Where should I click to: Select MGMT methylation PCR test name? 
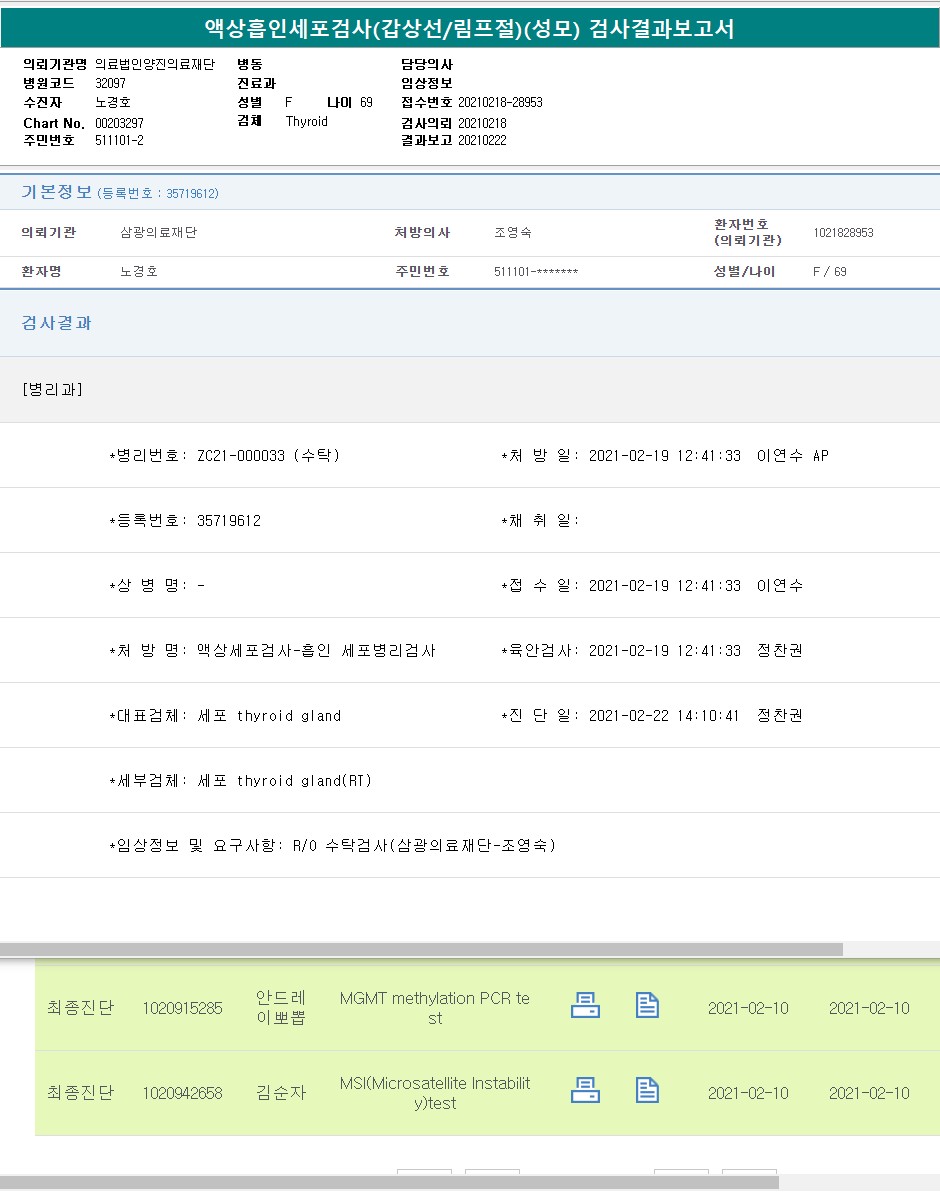click(x=435, y=1008)
